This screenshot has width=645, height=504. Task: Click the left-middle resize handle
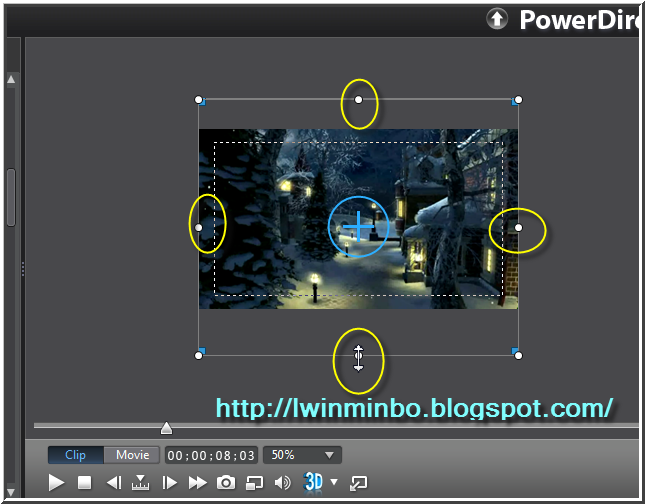coord(198,228)
